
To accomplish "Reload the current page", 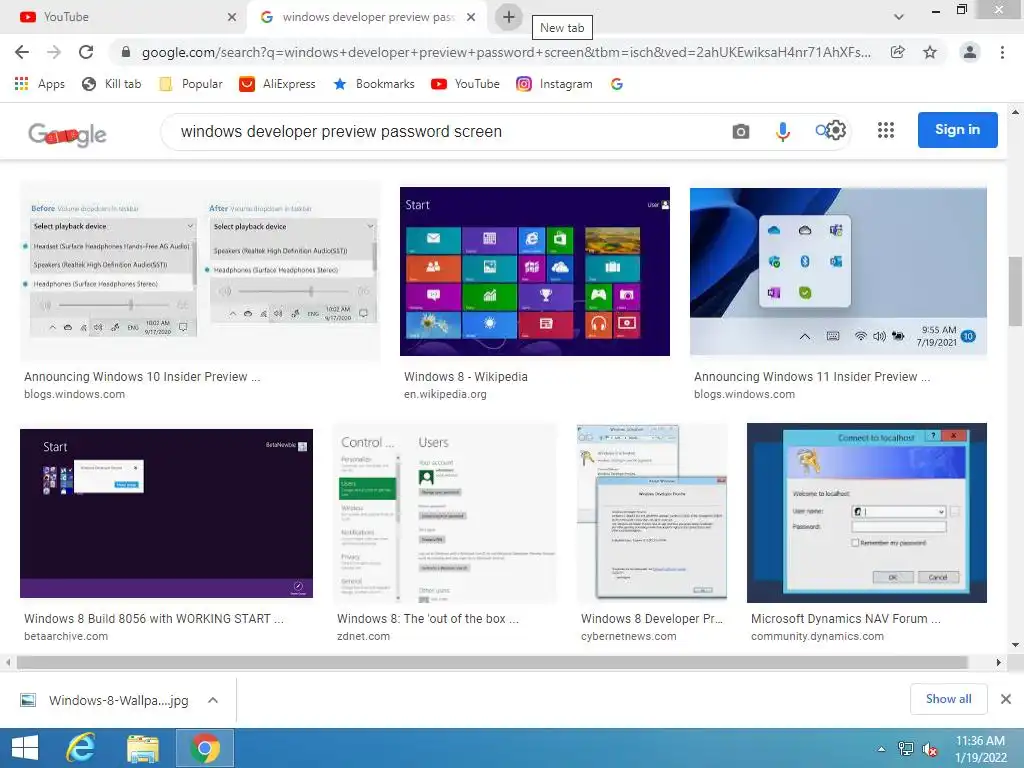I will (86, 52).
